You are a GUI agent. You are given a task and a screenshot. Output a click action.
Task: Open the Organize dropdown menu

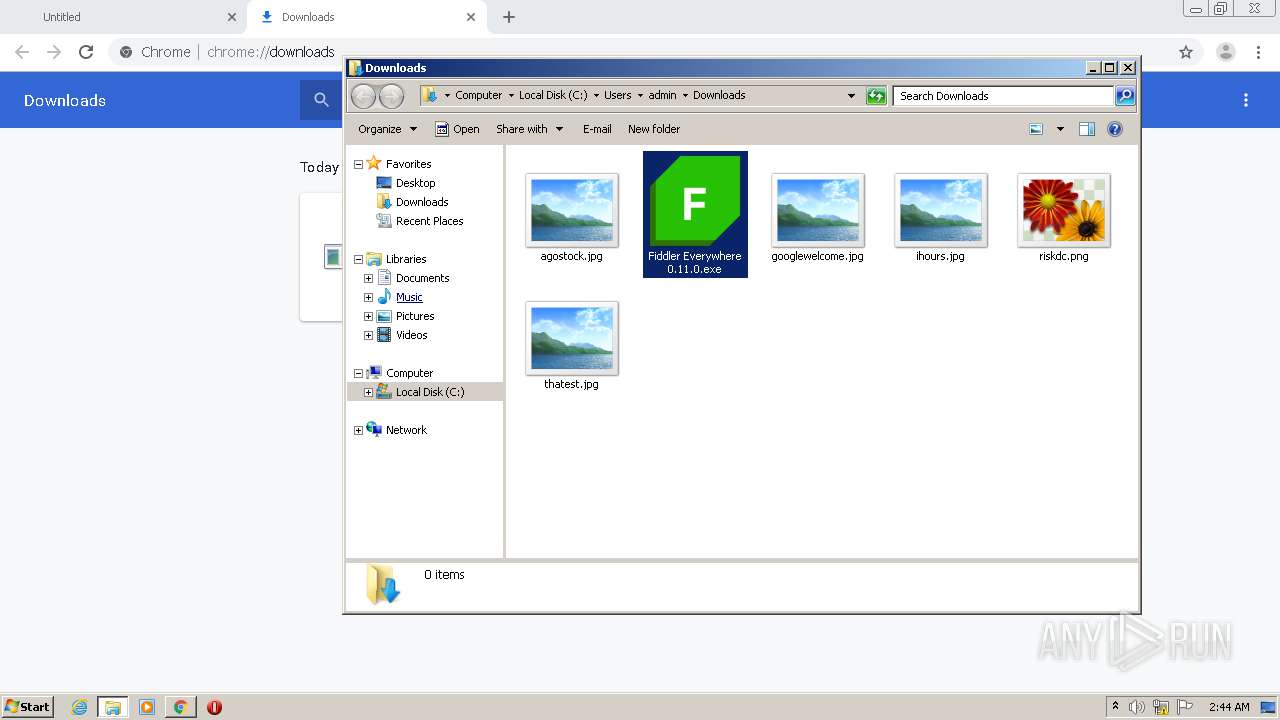tap(387, 129)
